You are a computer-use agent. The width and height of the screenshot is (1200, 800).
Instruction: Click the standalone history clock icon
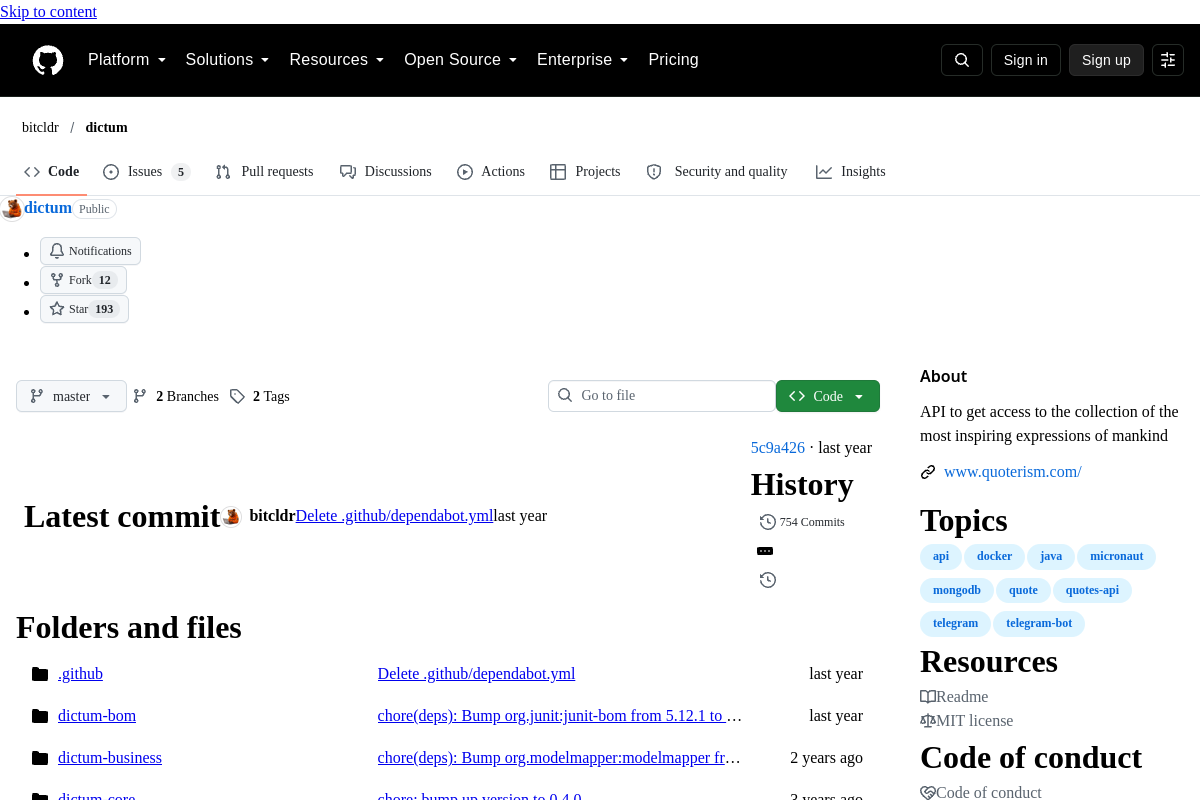[768, 580]
